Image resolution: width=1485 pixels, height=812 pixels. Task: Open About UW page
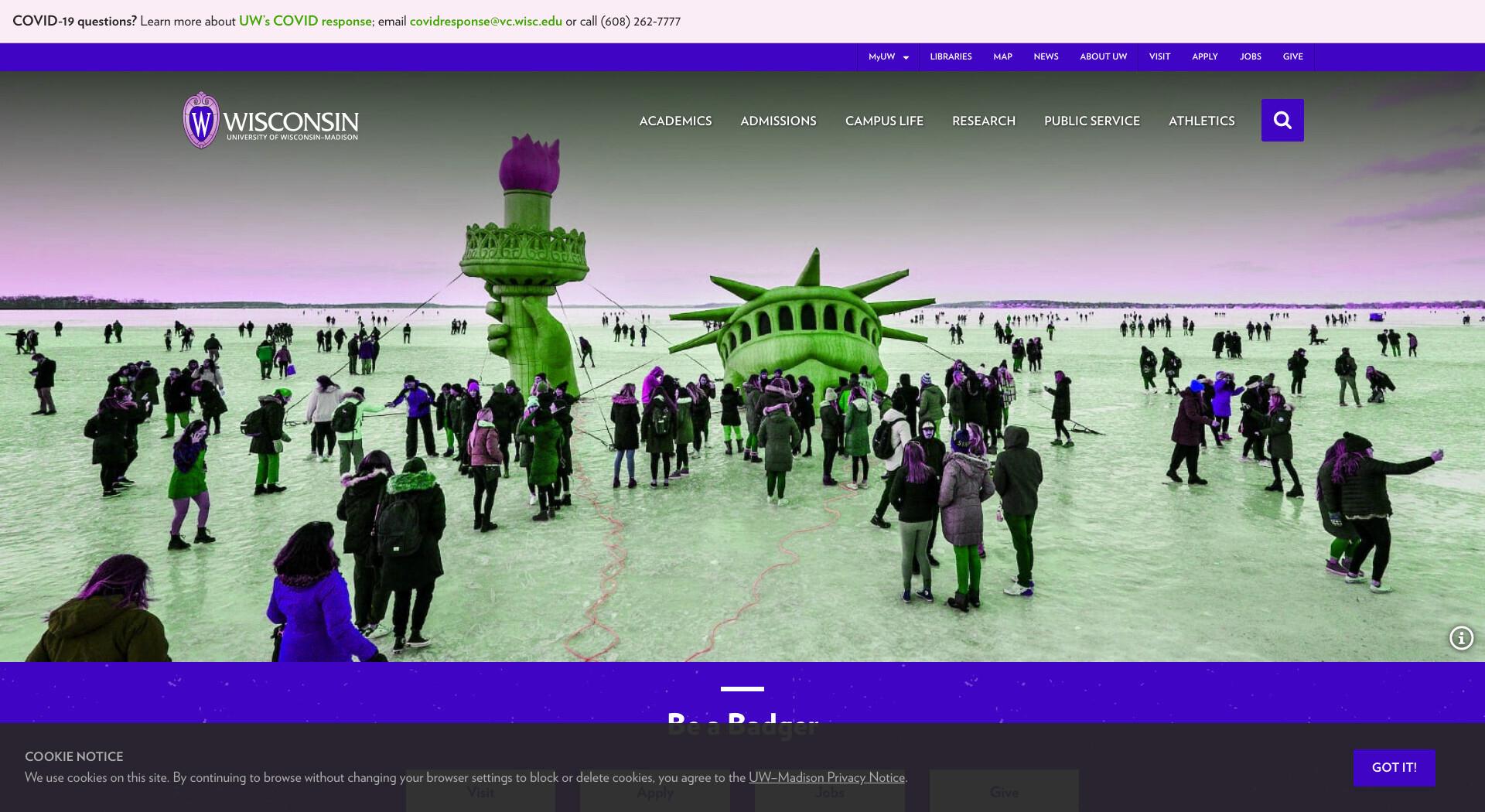pyautogui.click(x=1103, y=56)
